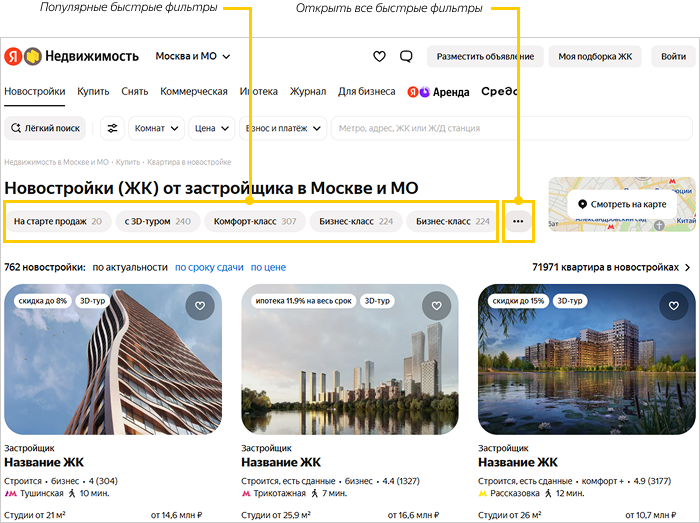Click Разместить объявление button
The image size is (700, 523).
point(485,57)
